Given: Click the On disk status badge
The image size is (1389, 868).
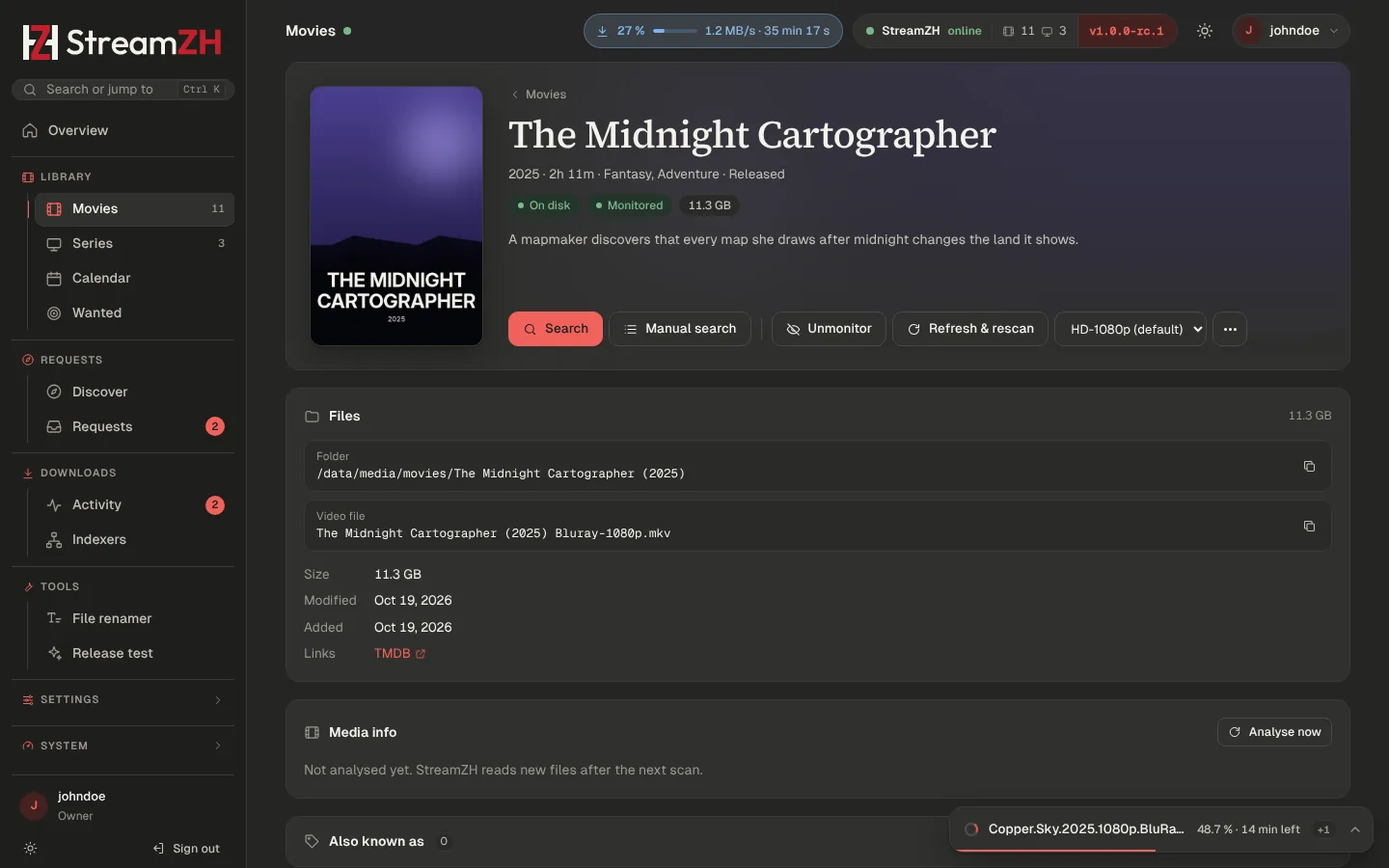Looking at the screenshot, I should tap(544, 205).
